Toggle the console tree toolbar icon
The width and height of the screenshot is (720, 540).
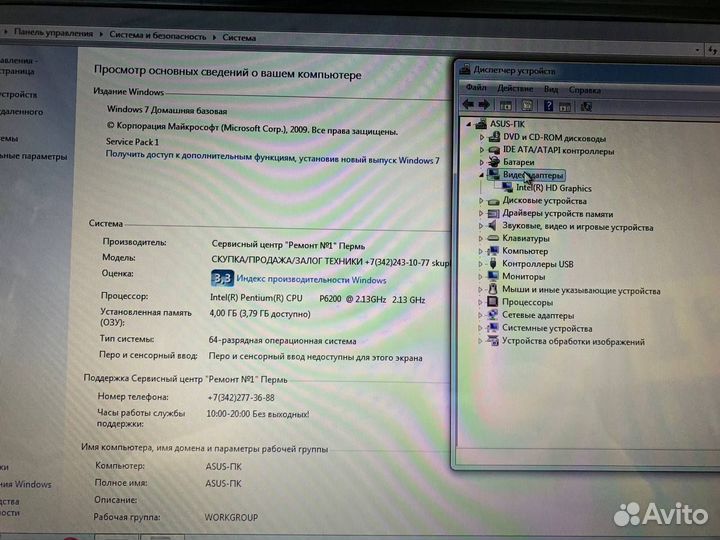(x=506, y=106)
